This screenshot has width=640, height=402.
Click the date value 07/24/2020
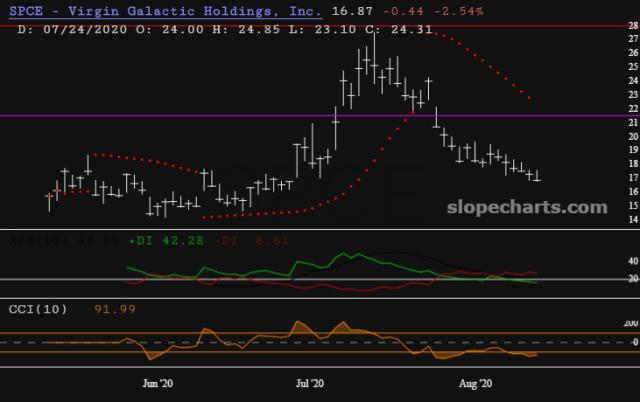[85, 29]
